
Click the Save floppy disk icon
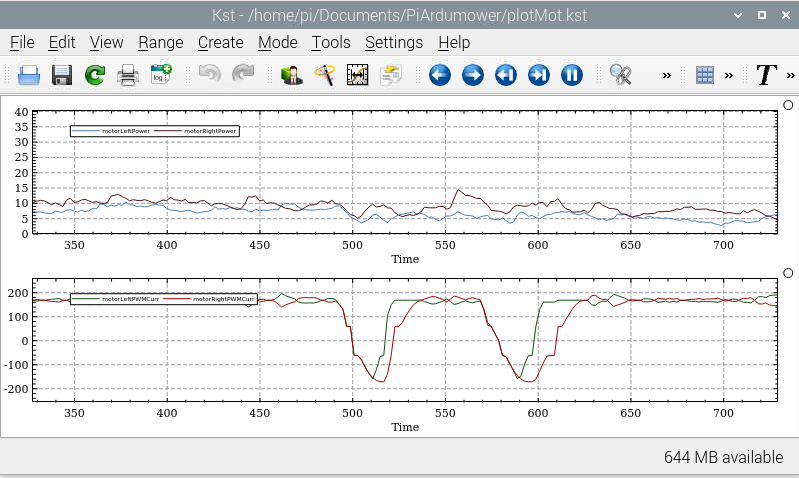point(62,75)
